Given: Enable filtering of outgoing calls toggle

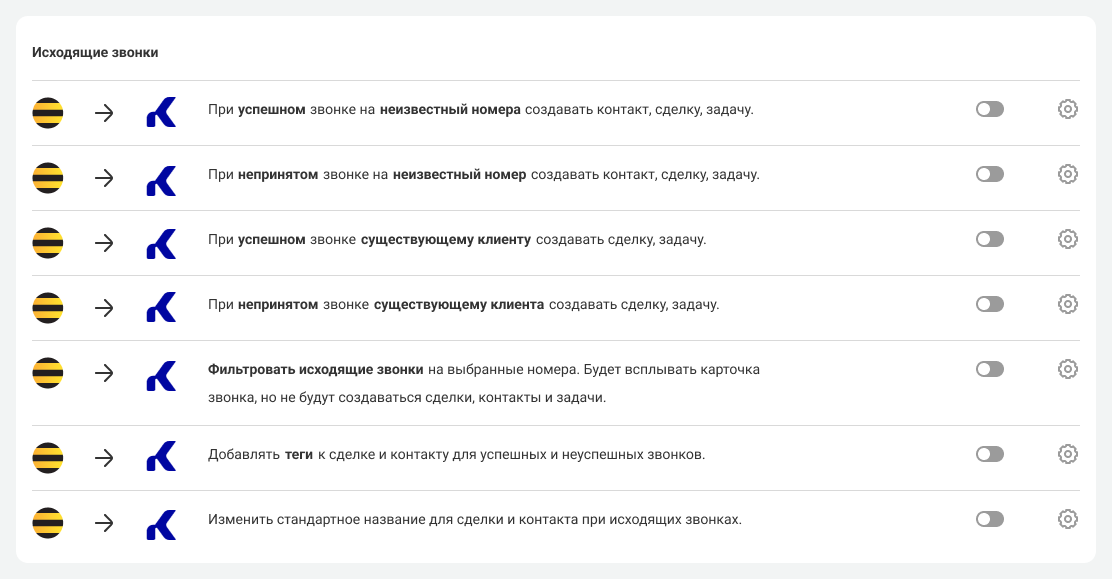Looking at the screenshot, I should tap(990, 369).
